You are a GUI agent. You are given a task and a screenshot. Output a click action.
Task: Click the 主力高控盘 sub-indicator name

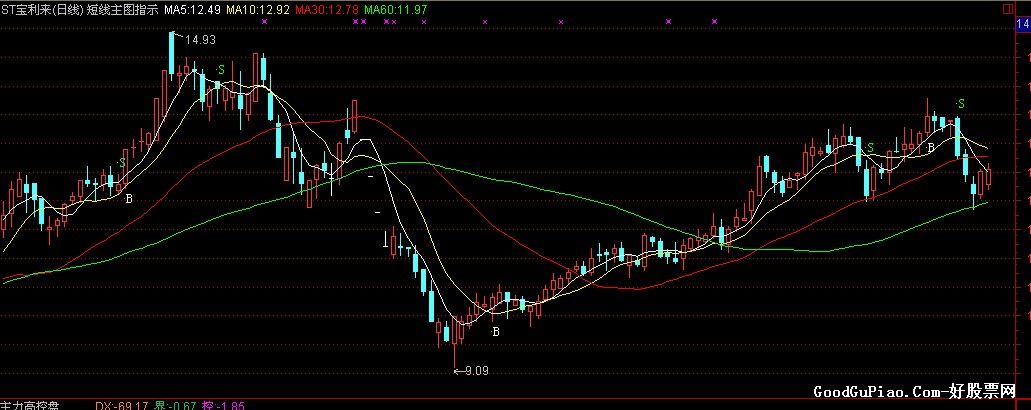(x=28, y=407)
